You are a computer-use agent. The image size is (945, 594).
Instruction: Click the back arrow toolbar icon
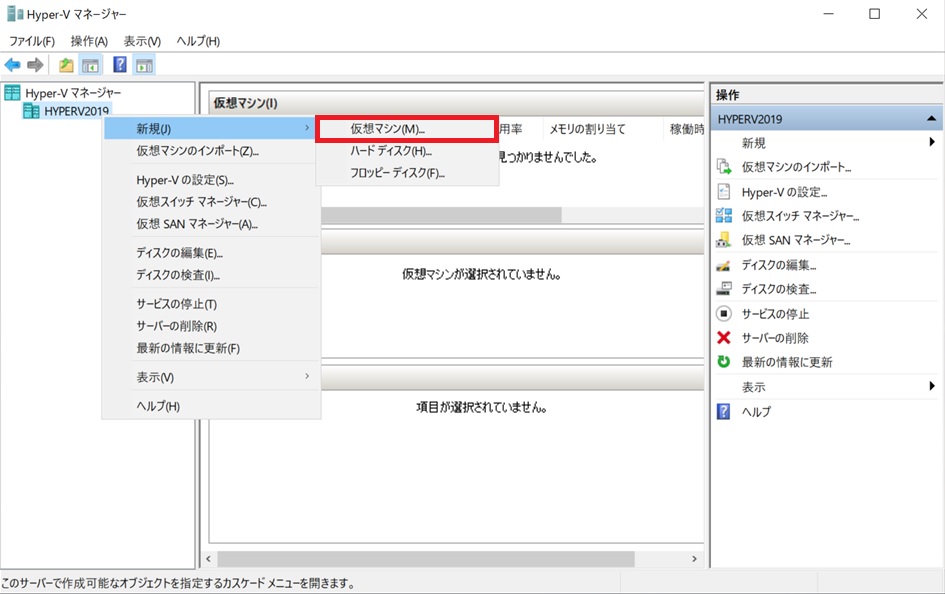pos(12,65)
